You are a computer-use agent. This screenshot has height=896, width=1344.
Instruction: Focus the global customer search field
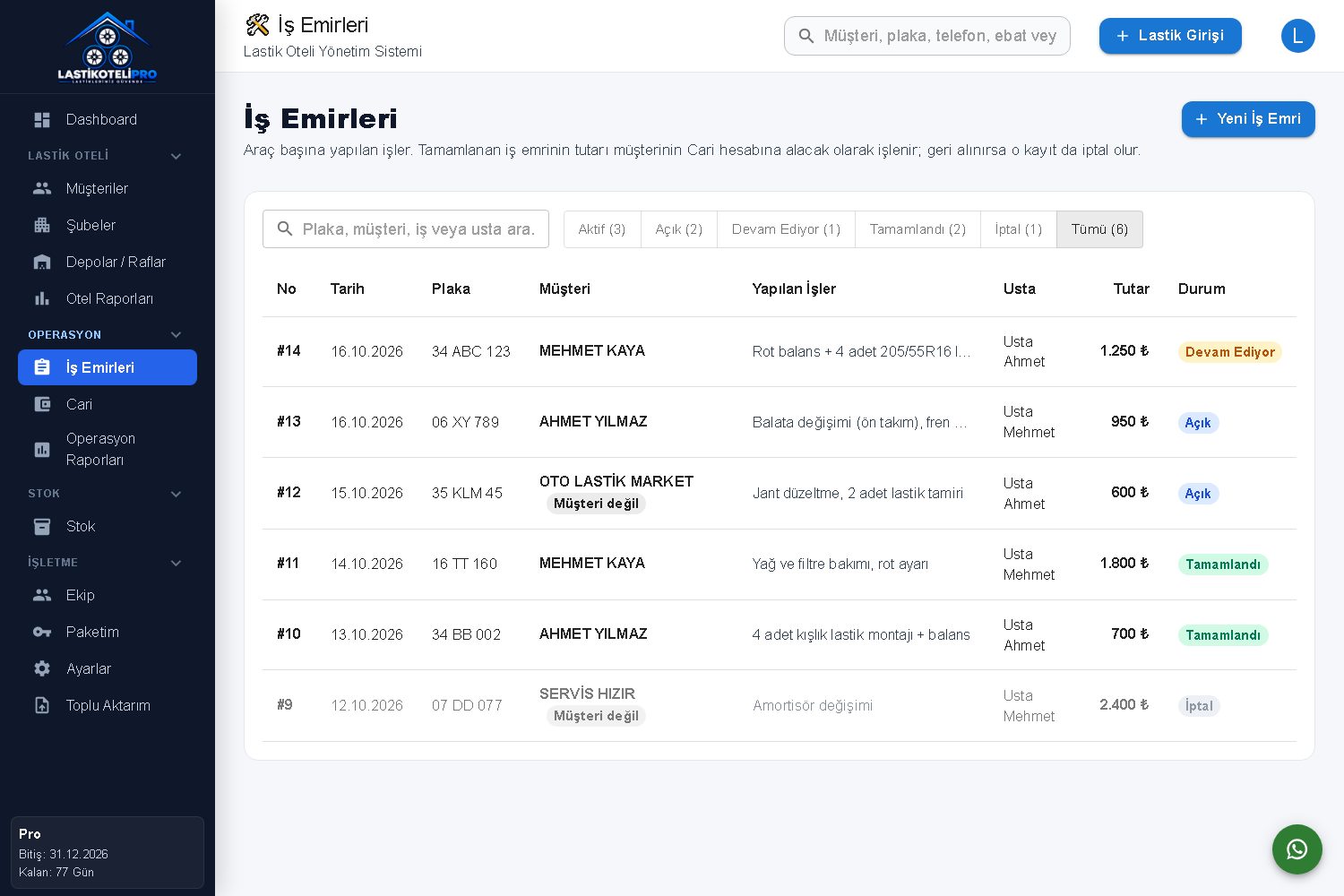pos(927,36)
